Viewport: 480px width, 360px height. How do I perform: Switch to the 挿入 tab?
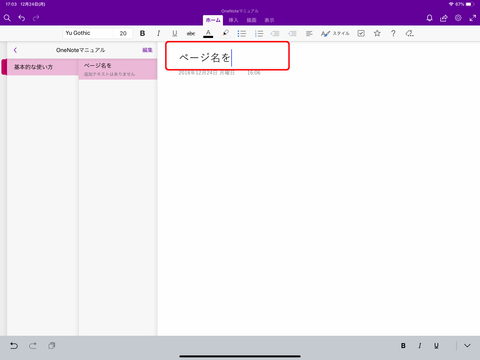point(233,20)
